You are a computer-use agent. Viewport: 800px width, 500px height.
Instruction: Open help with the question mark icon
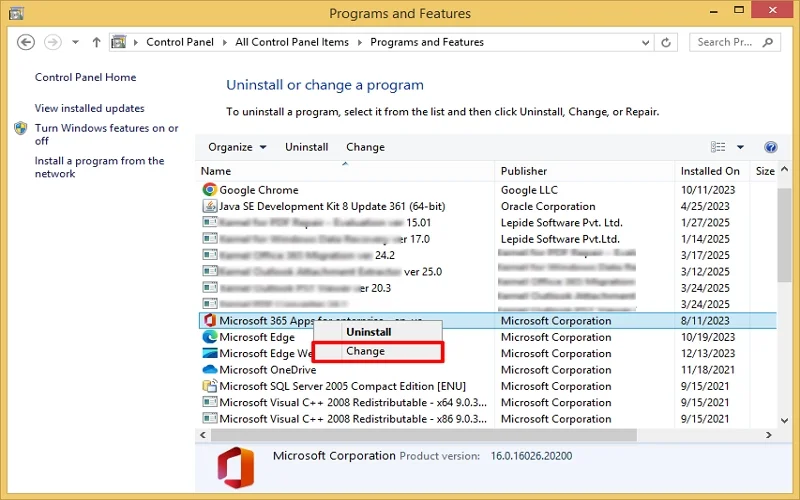[770, 147]
